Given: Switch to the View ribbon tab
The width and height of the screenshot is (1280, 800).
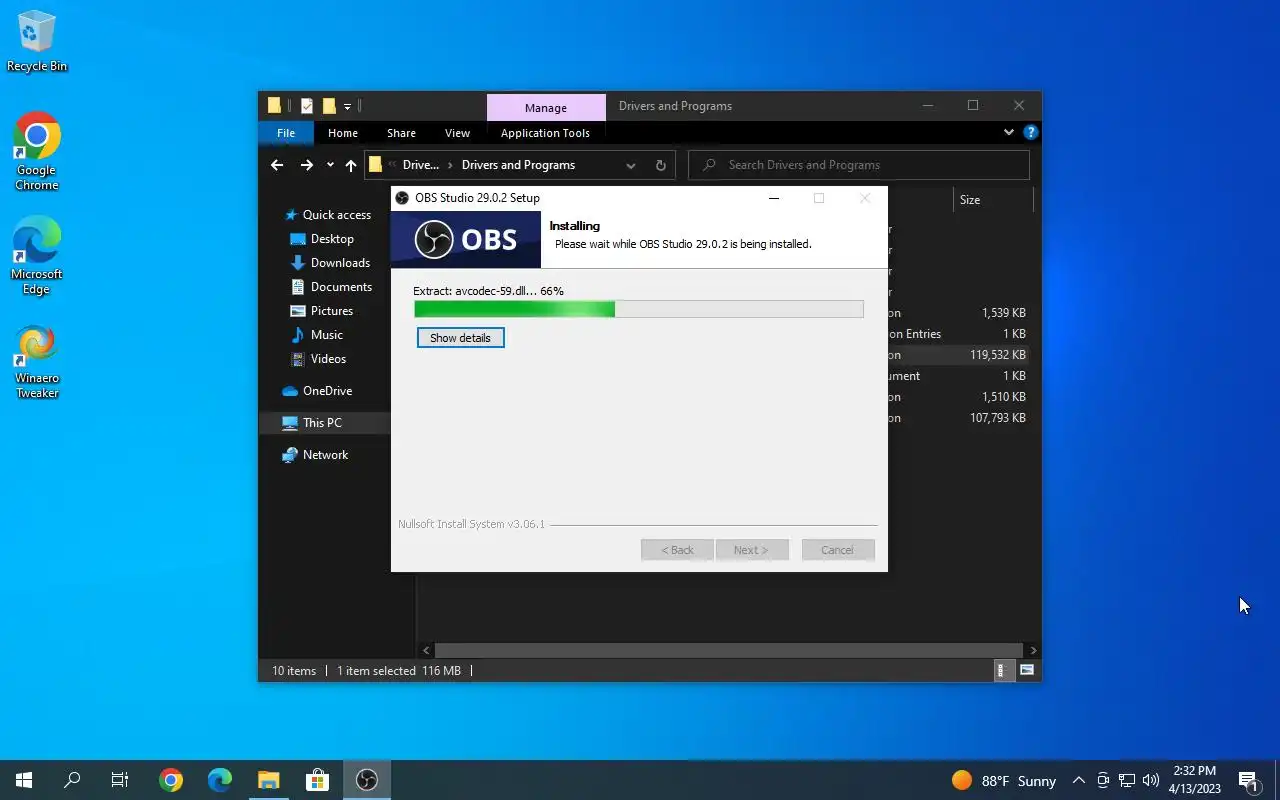Looking at the screenshot, I should point(457,133).
